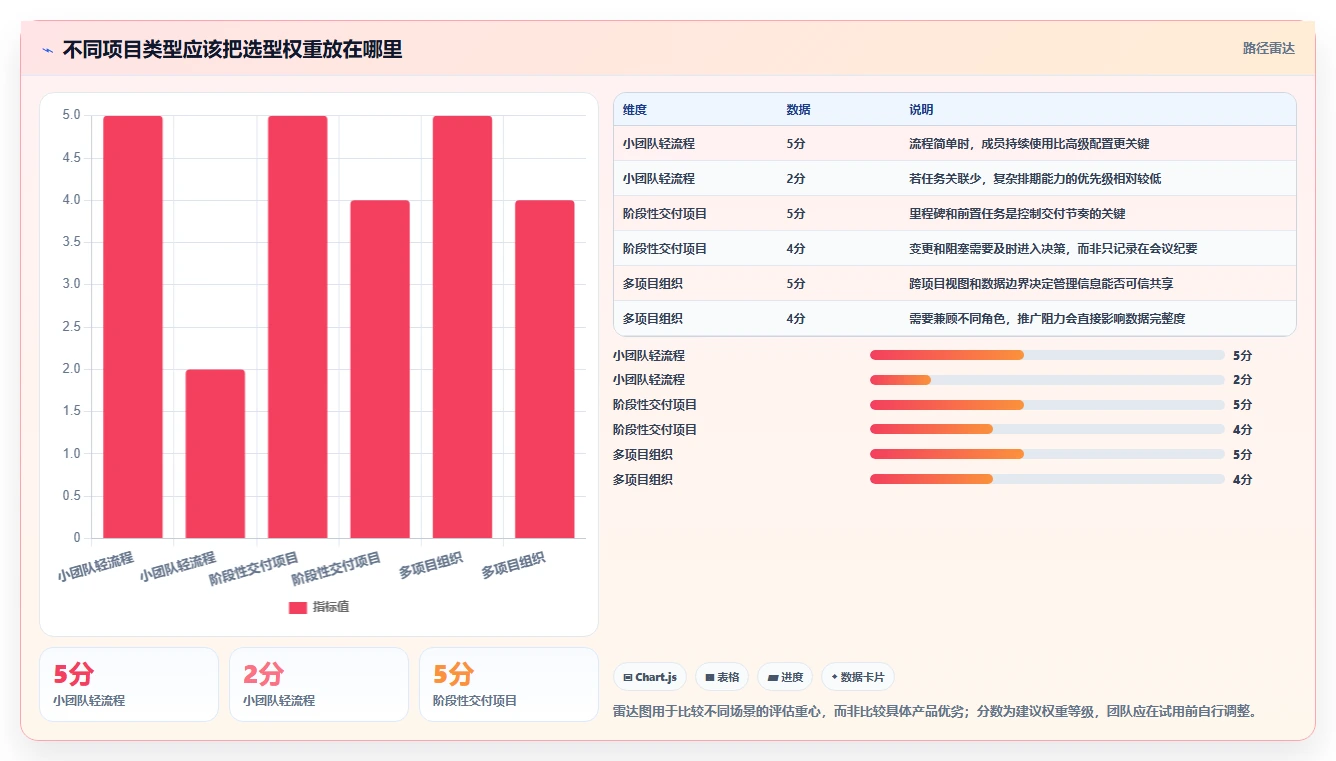1336x761 pixels.
Task: Select the row about 变更和阻塞需要及时进入决策
Action: click(954, 249)
